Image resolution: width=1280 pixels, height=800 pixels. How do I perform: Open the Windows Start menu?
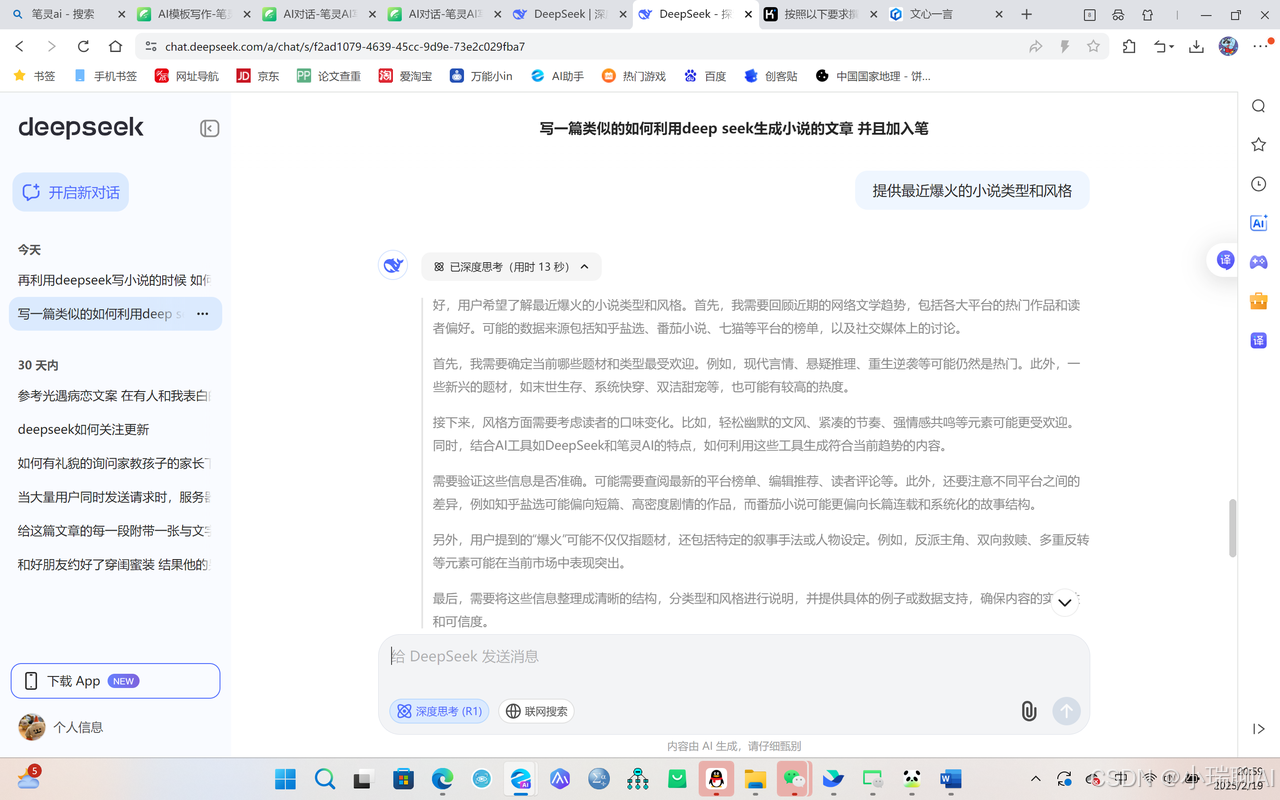pos(285,779)
